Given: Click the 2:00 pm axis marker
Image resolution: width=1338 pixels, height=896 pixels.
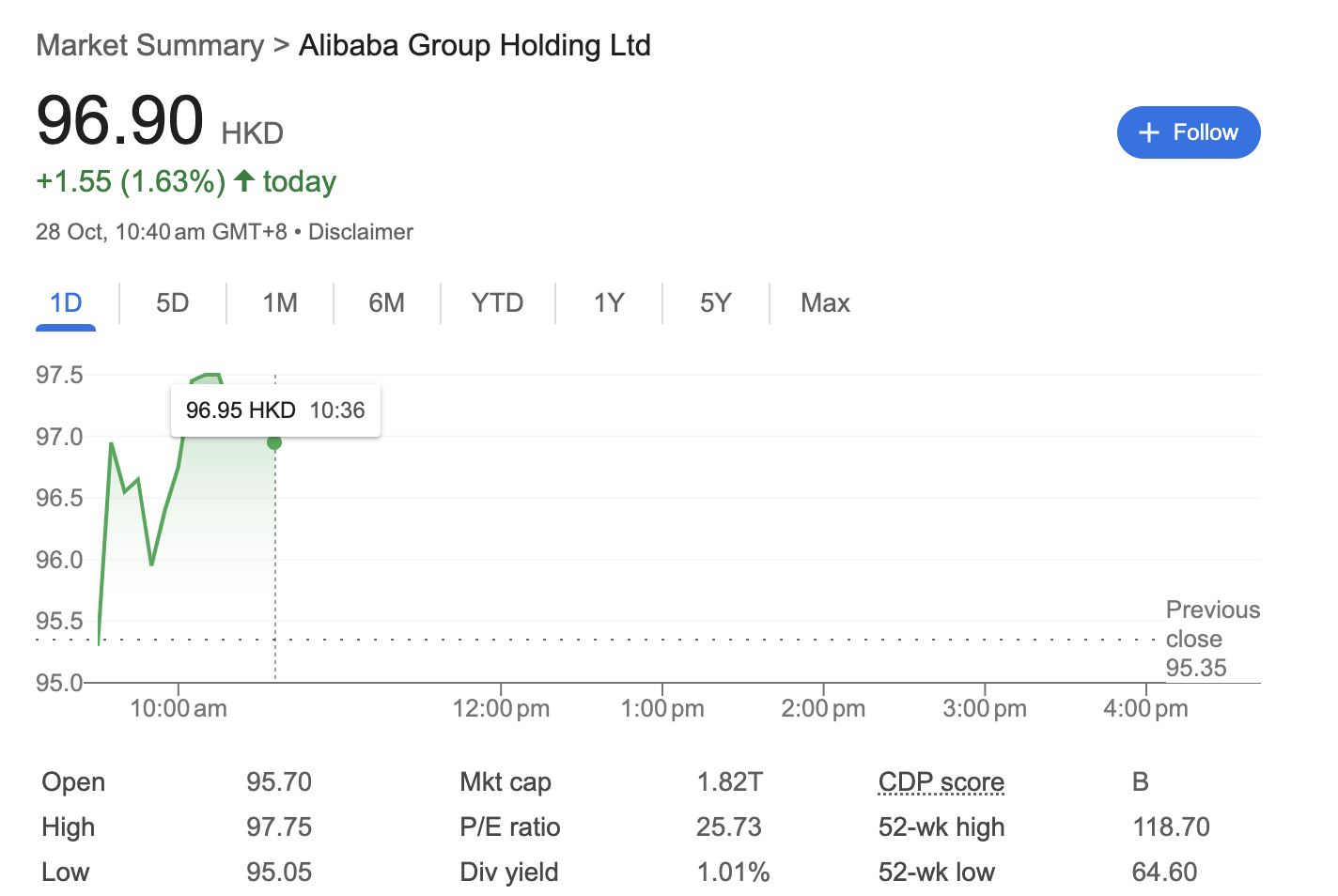Looking at the screenshot, I should (823, 708).
